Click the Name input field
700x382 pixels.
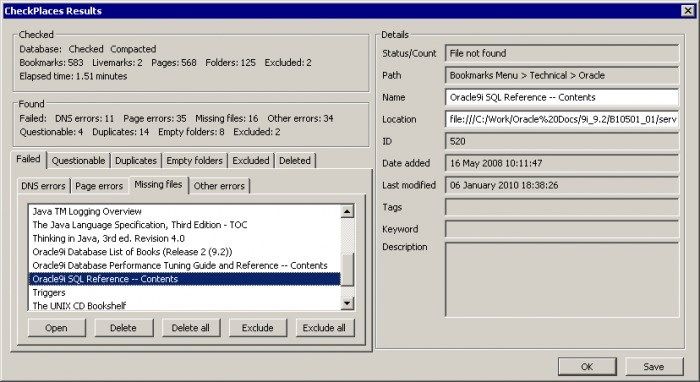562,97
